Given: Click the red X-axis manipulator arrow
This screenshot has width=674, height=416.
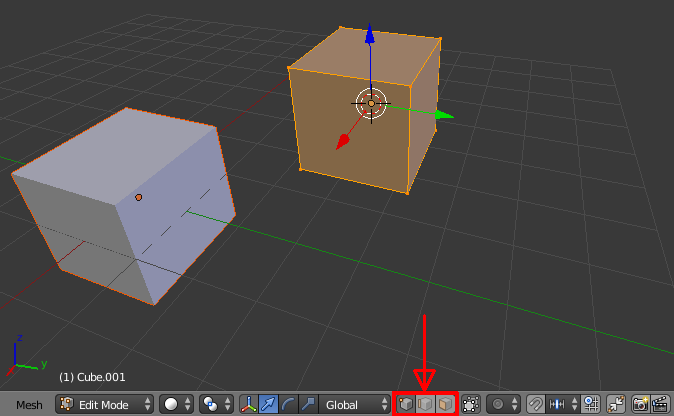Looking at the screenshot, I should [x=343, y=141].
